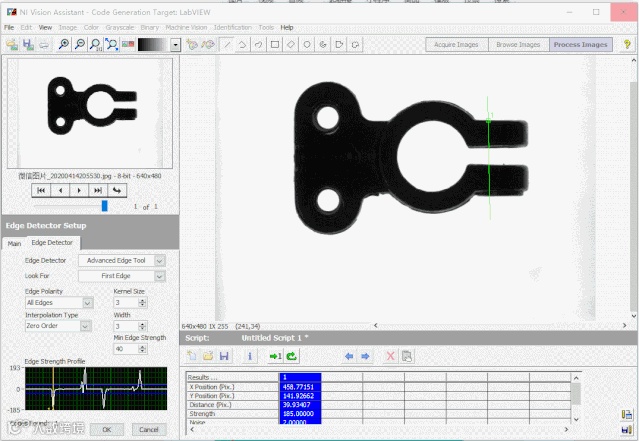Go to next image

tap(79, 190)
